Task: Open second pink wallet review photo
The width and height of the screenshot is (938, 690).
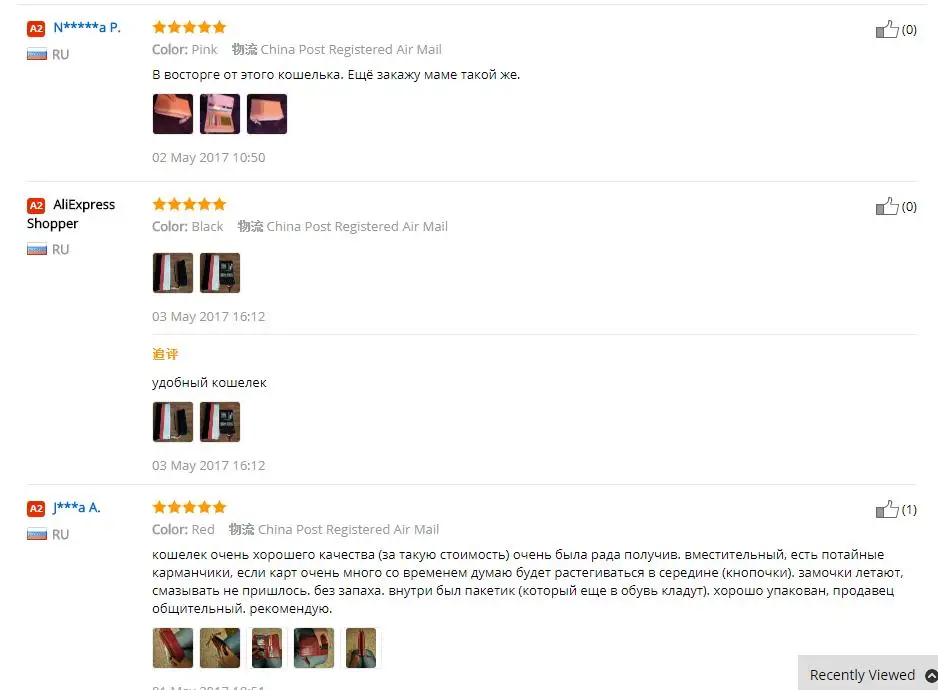Action: click(220, 114)
